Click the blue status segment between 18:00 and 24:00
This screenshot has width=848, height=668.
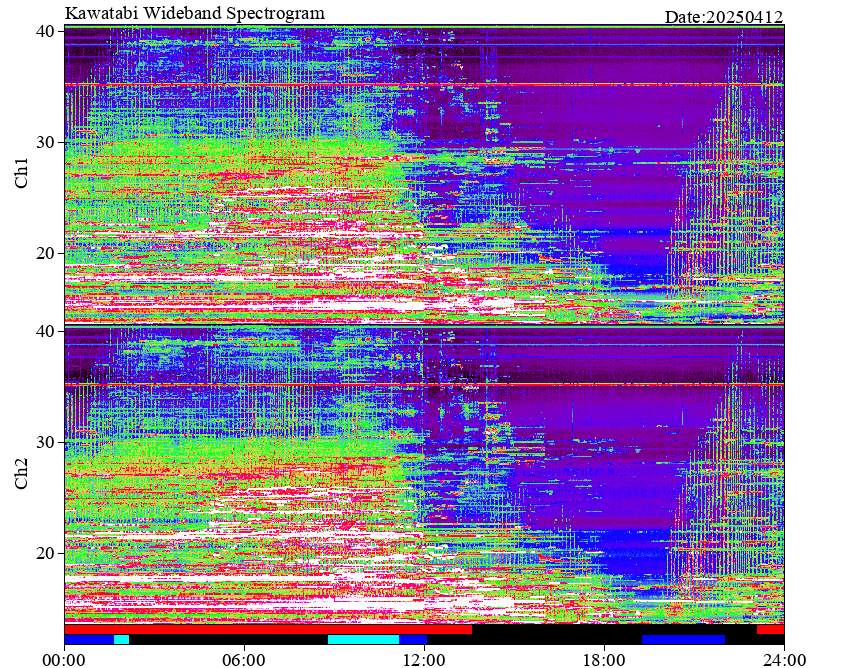point(683,639)
